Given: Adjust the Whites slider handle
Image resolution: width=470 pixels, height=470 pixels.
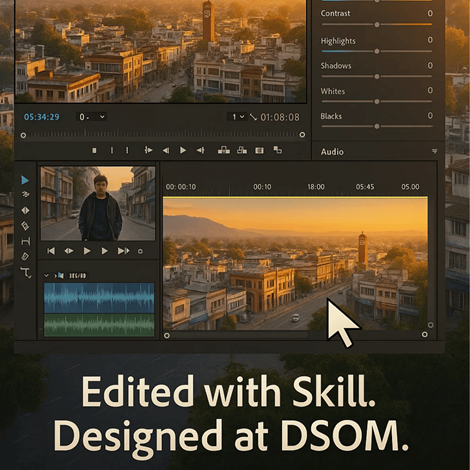Looking at the screenshot, I should (377, 101).
